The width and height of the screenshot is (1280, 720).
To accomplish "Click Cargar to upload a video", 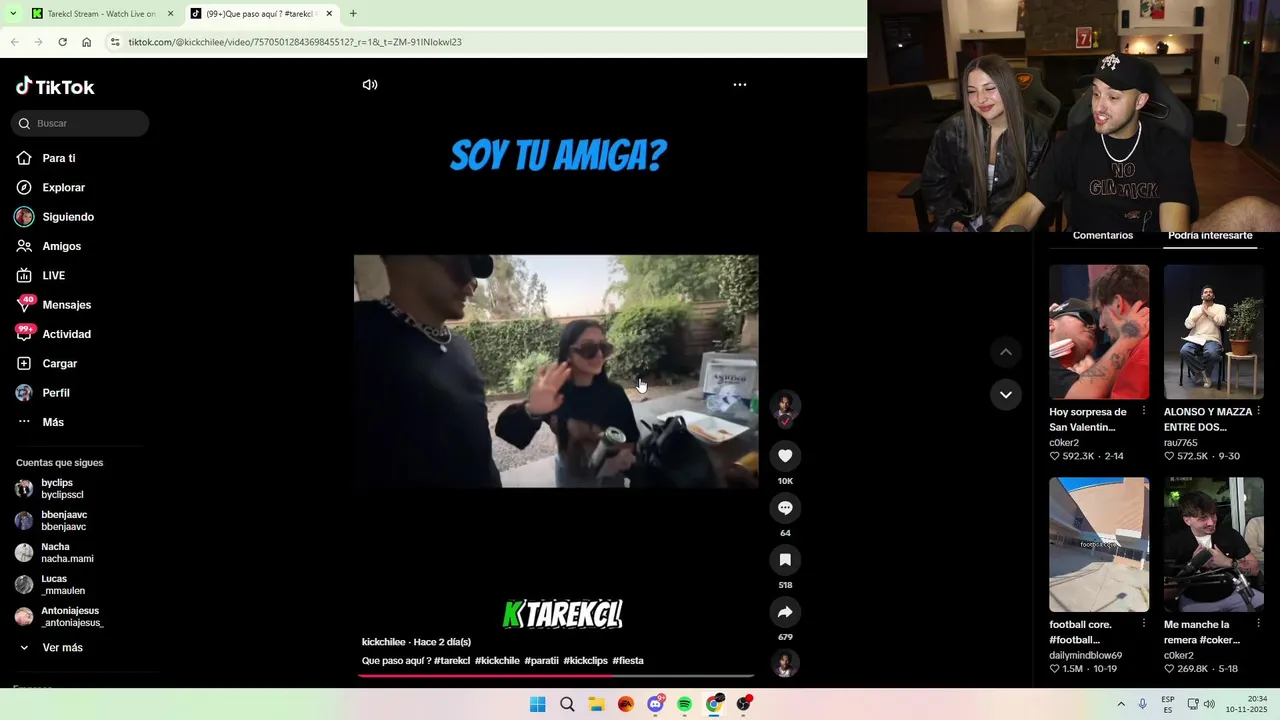I will coord(59,363).
